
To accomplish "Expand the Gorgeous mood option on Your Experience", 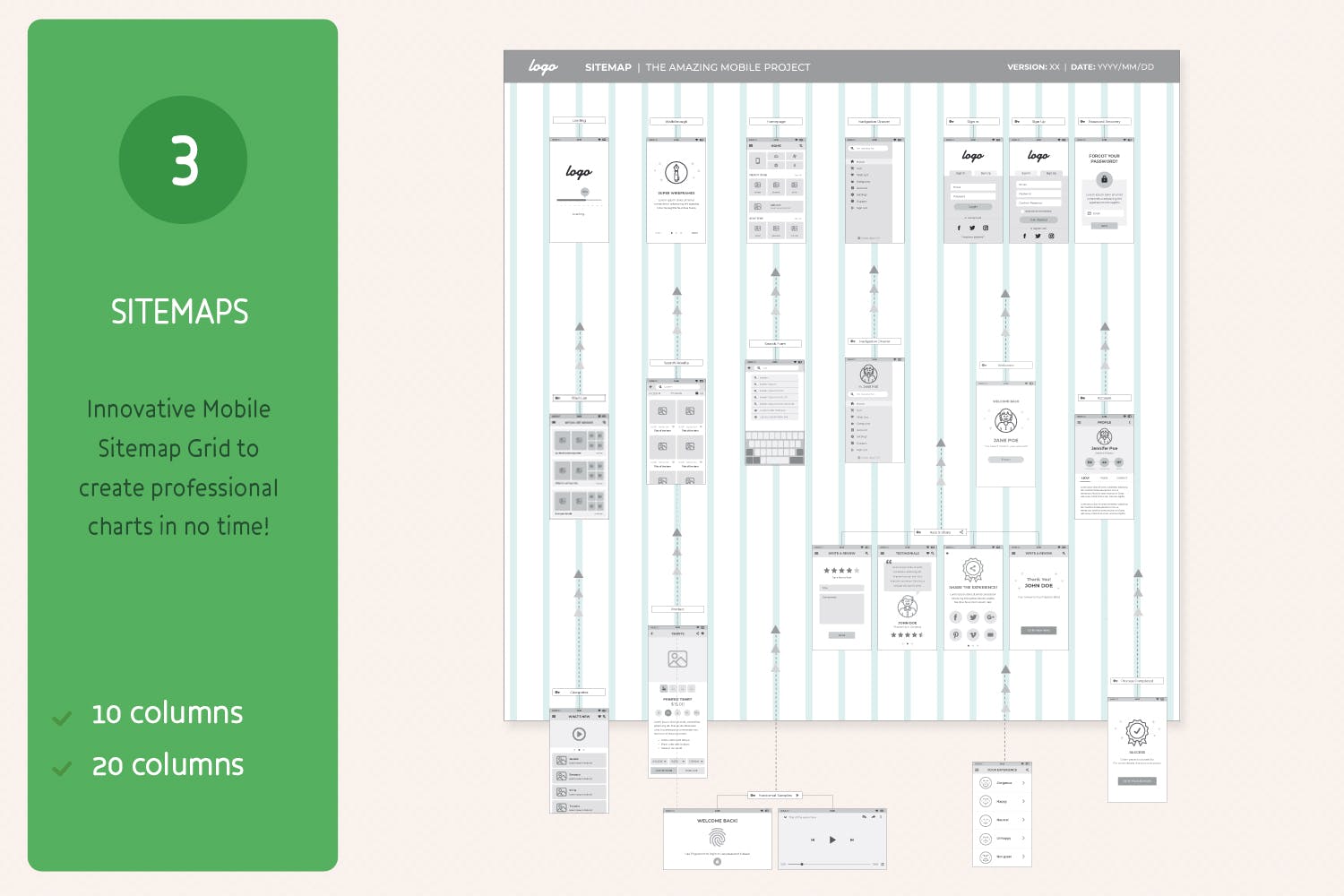I will (1023, 782).
